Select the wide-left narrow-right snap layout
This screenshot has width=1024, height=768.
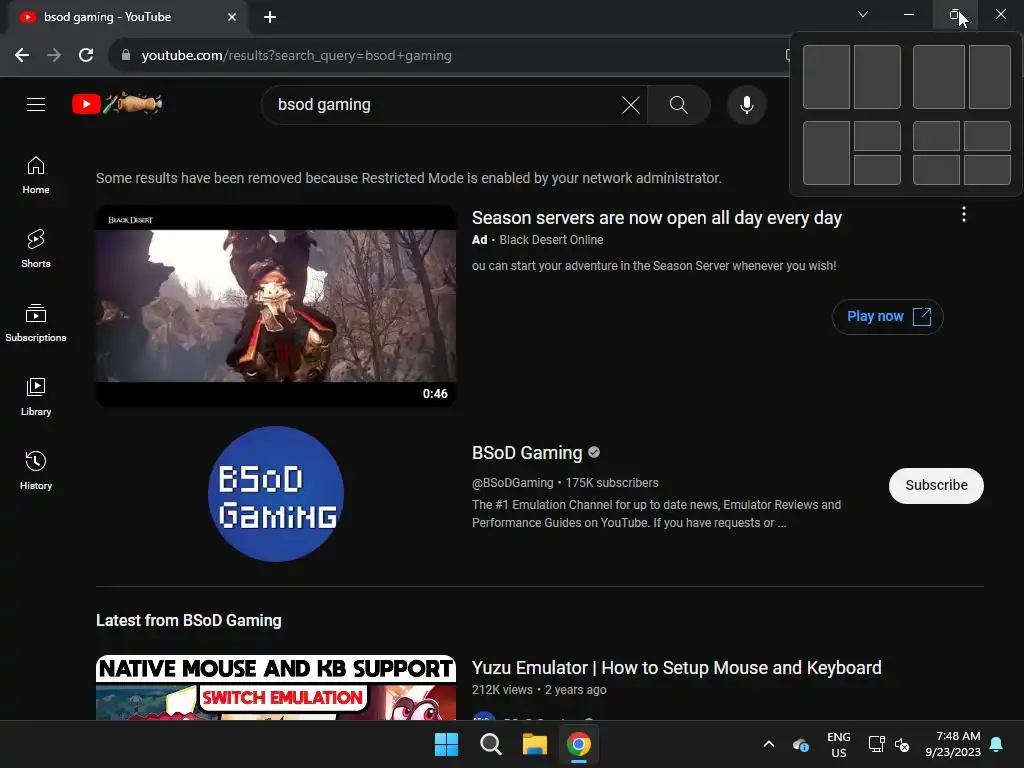click(x=961, y=77)
